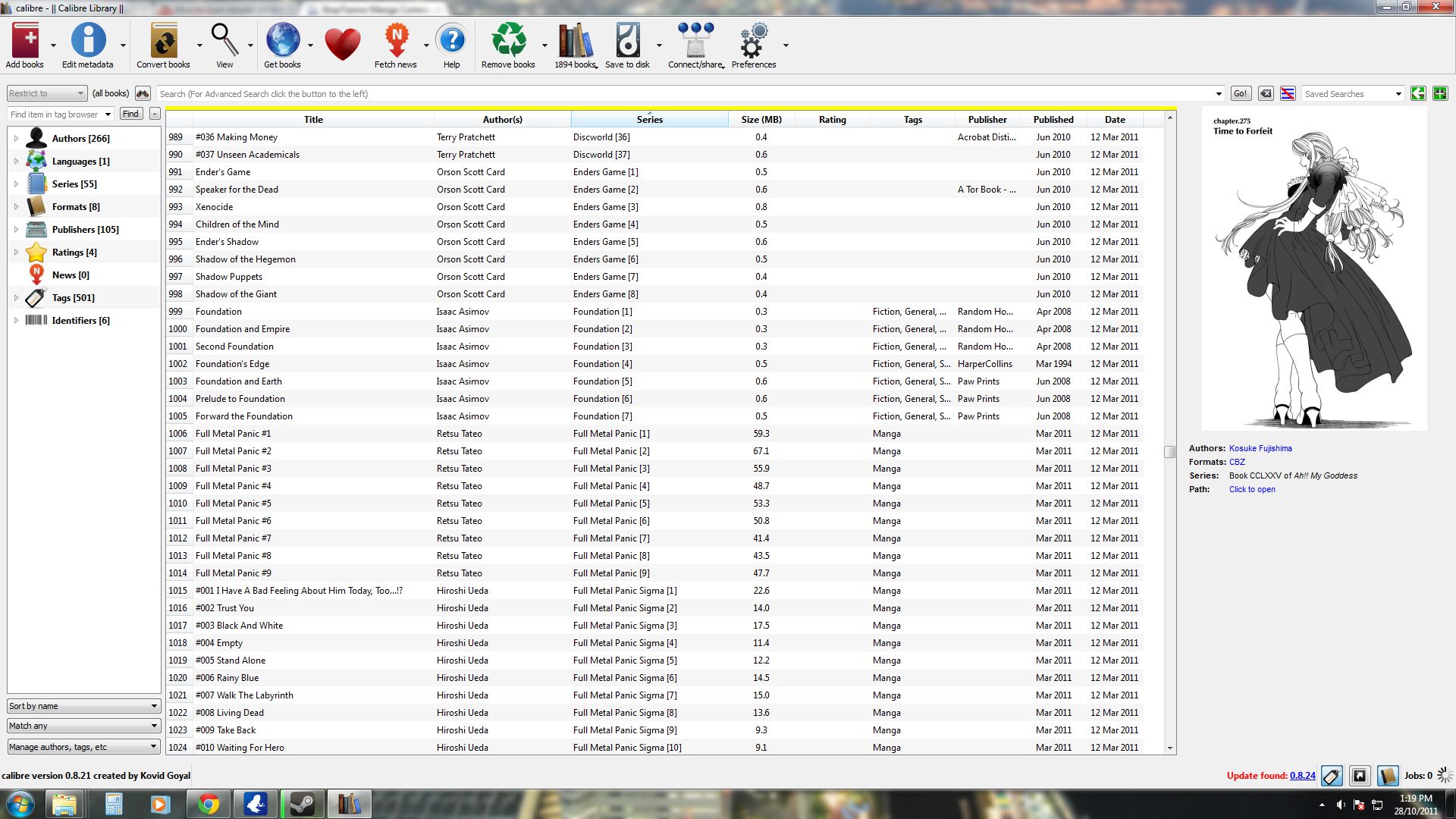This screenshot has width=1456, height=819.
Task: Click the Add books icon
Action: click(24, 42)
